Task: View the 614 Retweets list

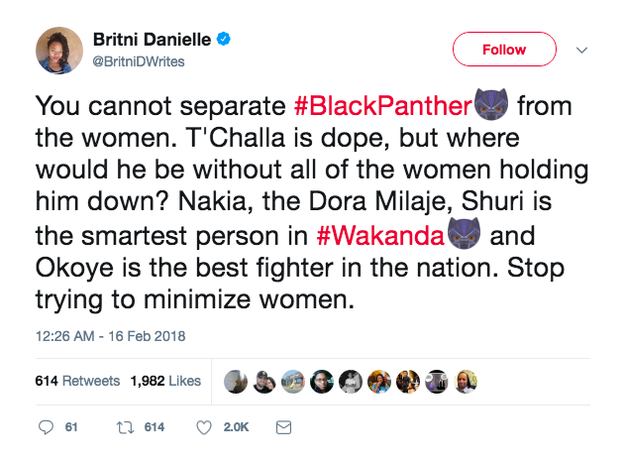Action: (x=77, y=381)
